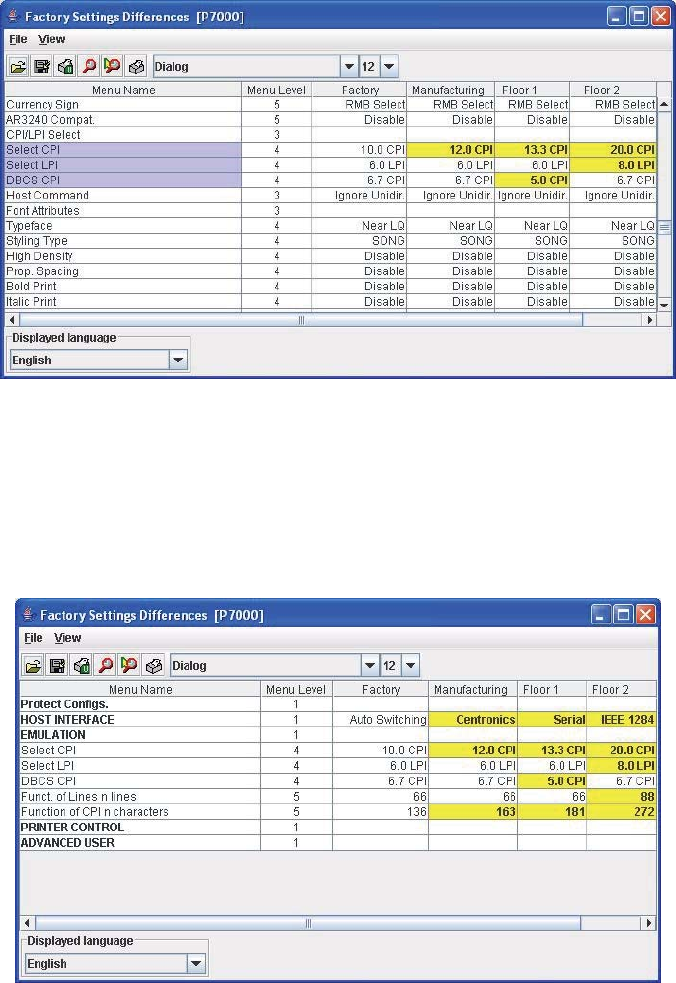The height and width of the screenshot is (983, 676).
Task: Open the English language dropdown in top window
Action: click(x=178, y=360)
